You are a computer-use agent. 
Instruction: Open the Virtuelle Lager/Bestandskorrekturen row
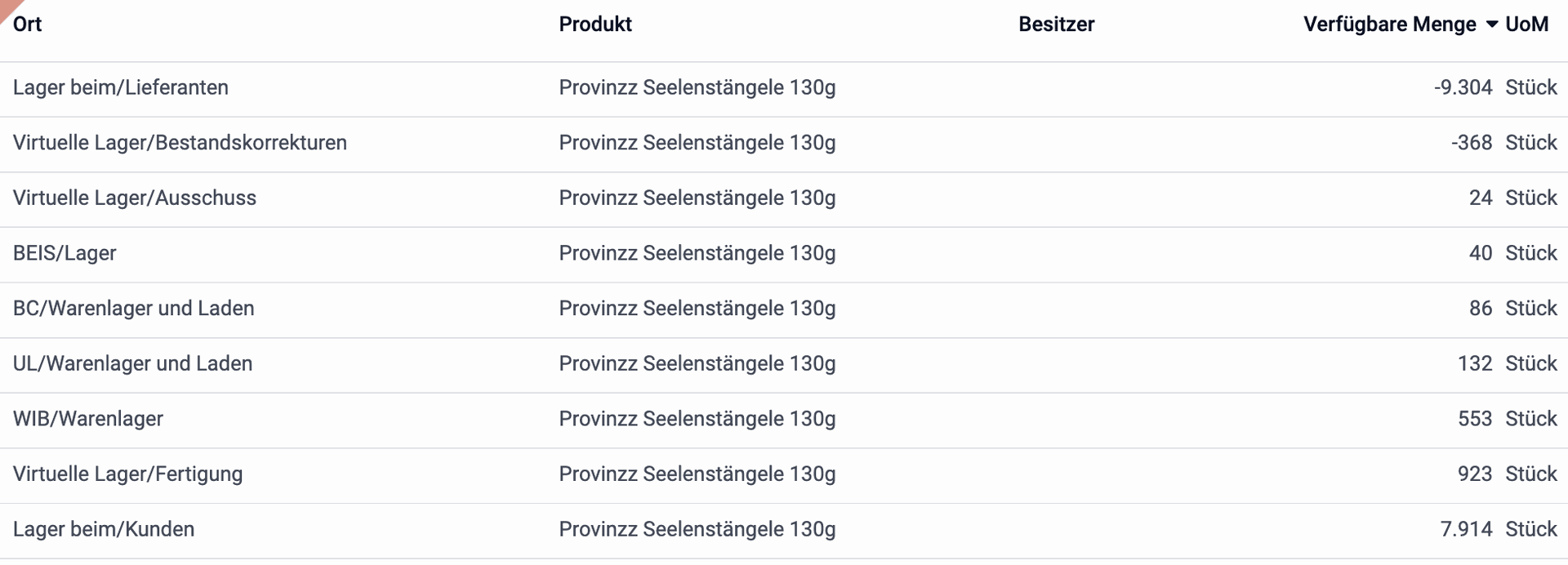tap(784, 144)
